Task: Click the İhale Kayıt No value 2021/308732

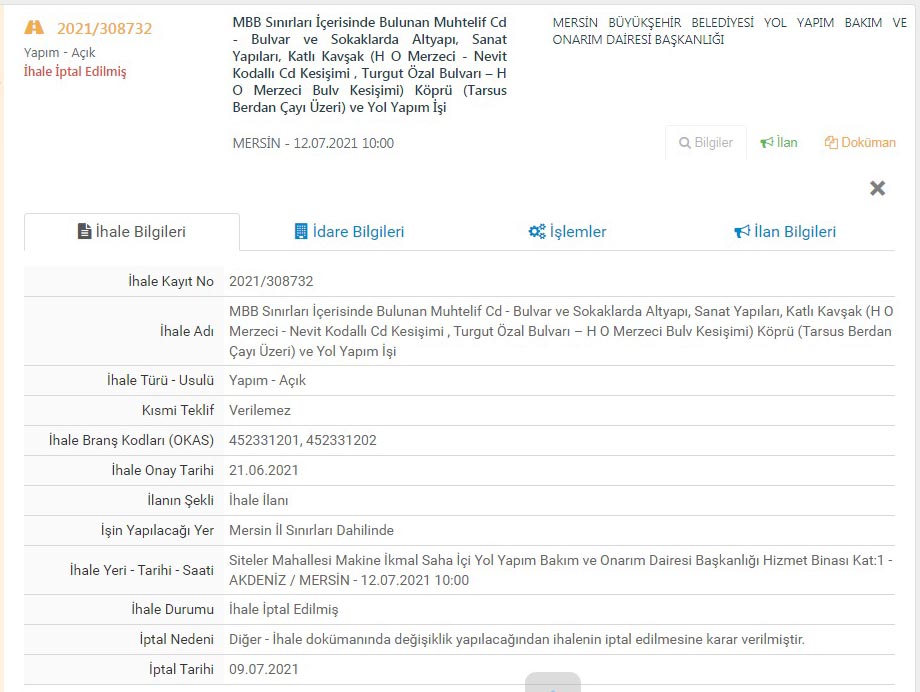Action: (x=271, y=281)
